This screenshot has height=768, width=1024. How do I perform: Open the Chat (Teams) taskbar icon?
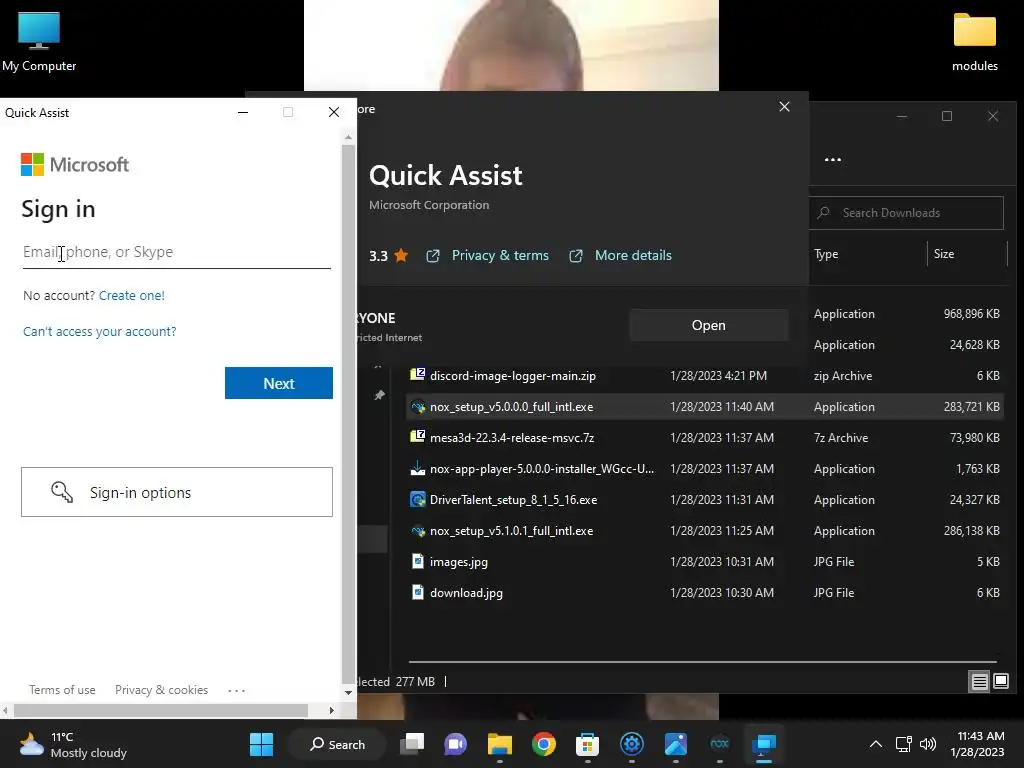click(x=455, y=744)
